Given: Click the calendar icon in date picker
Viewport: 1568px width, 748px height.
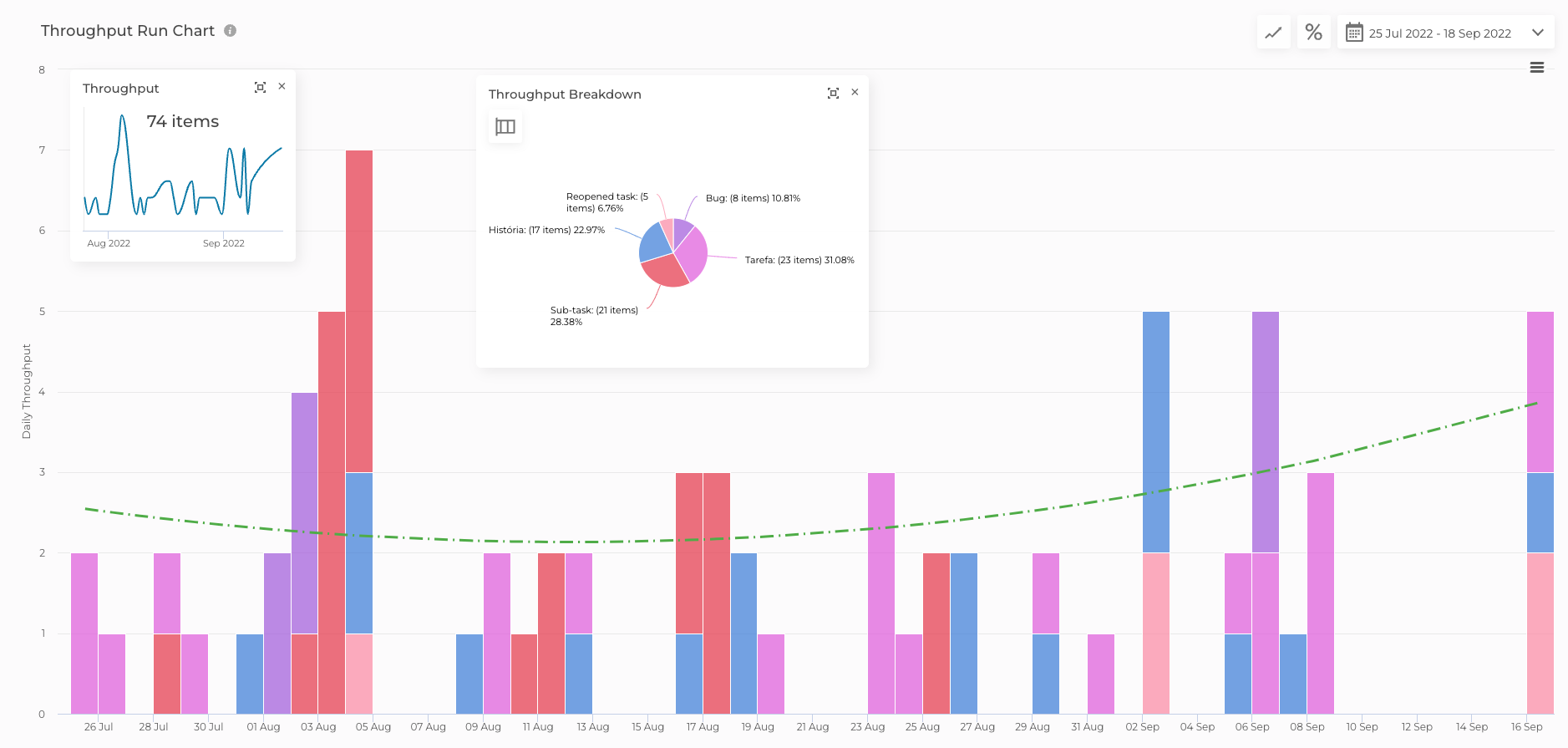Looking at the screenshot, I should click(1354, 33).
